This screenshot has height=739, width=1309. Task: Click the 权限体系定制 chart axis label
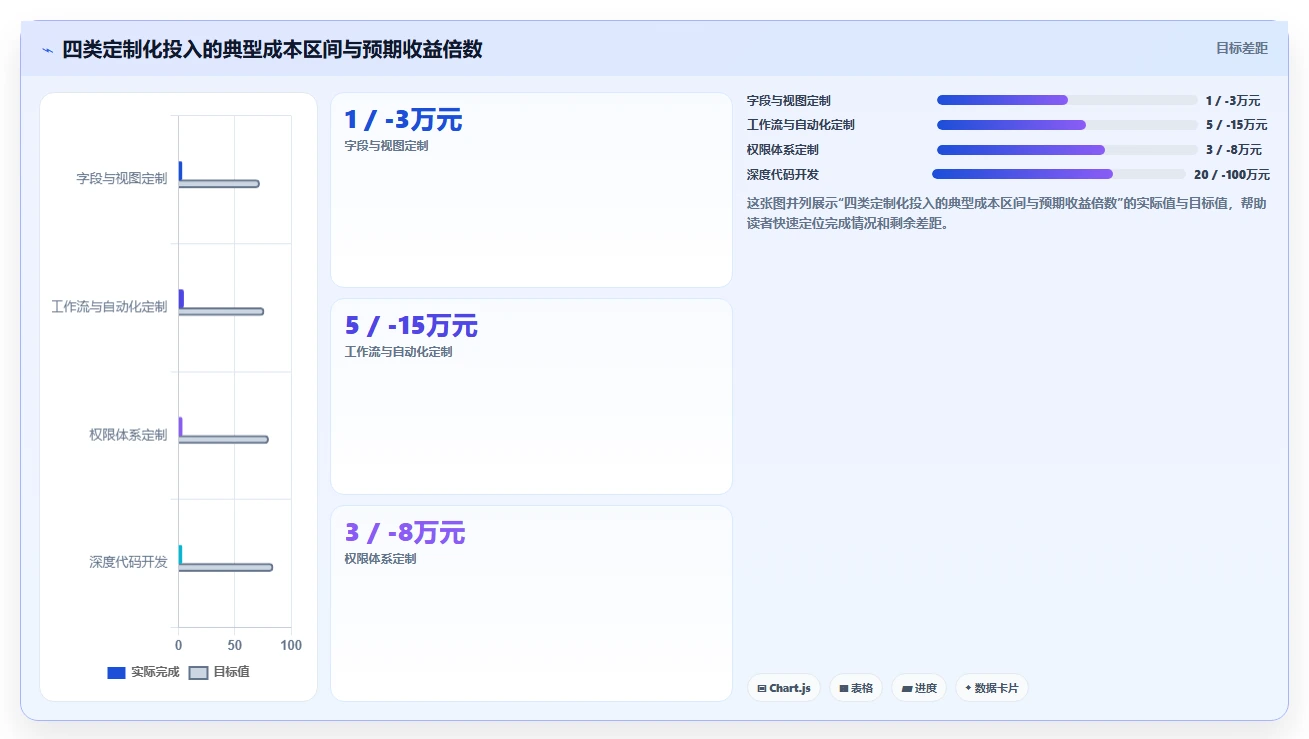click(128, 435)
